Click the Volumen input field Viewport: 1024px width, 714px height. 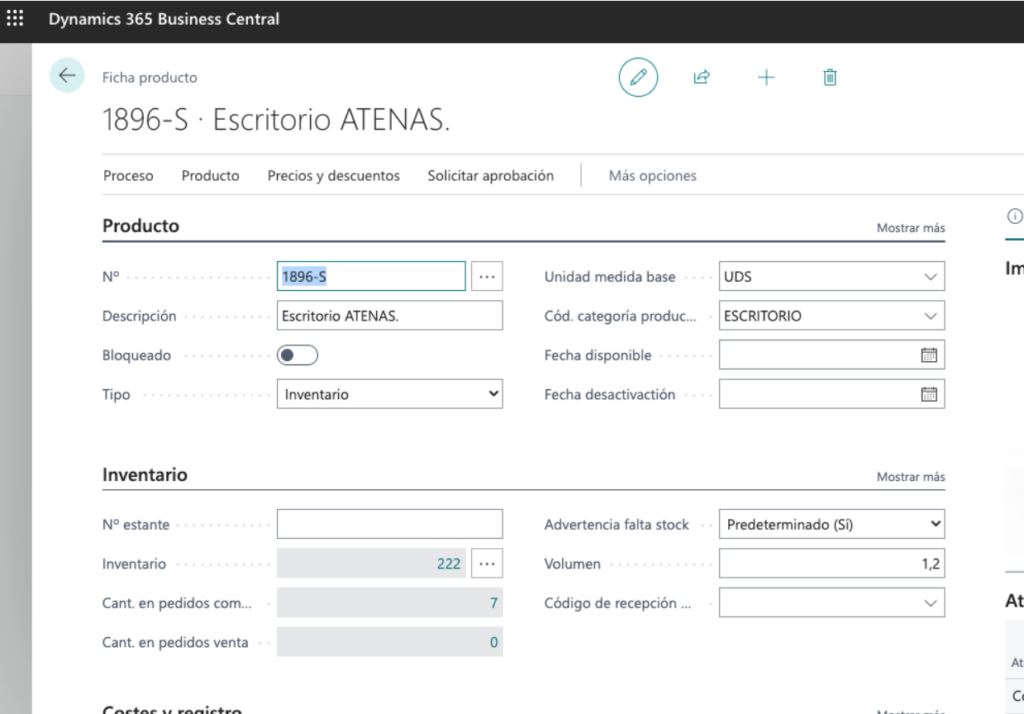[x=831, y=563]
